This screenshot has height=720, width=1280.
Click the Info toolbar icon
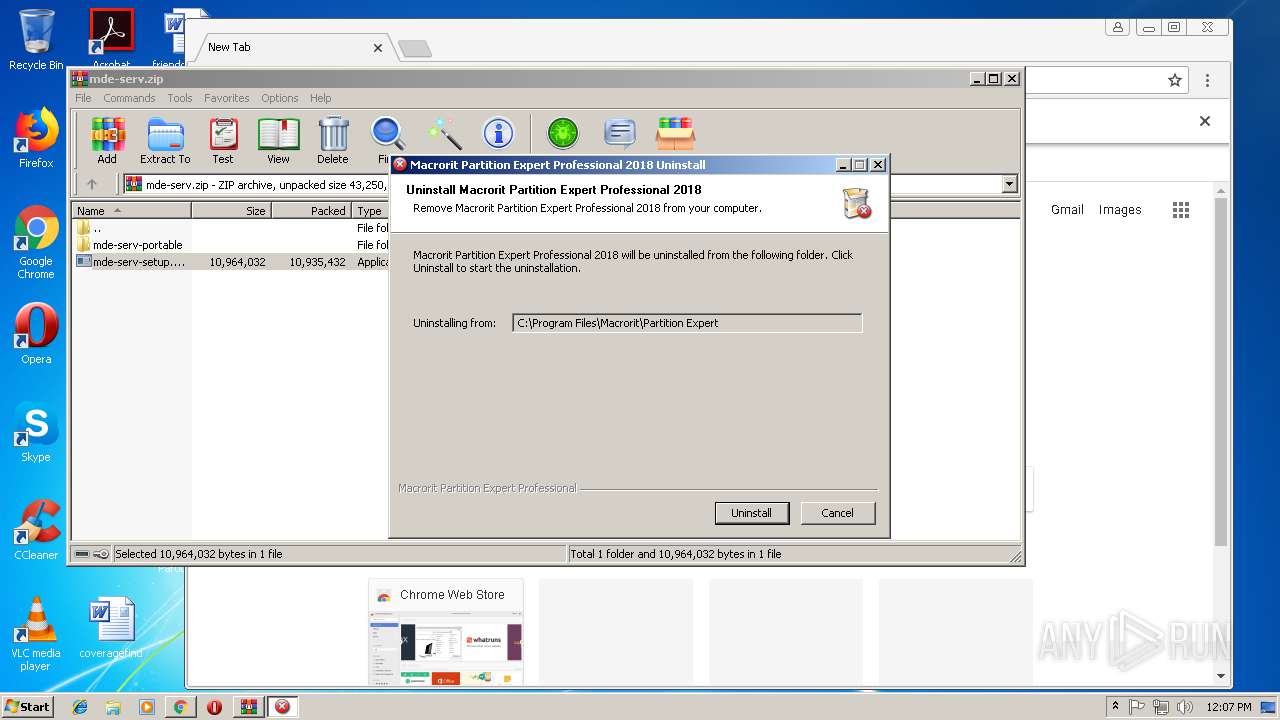(x=498, y=133)
